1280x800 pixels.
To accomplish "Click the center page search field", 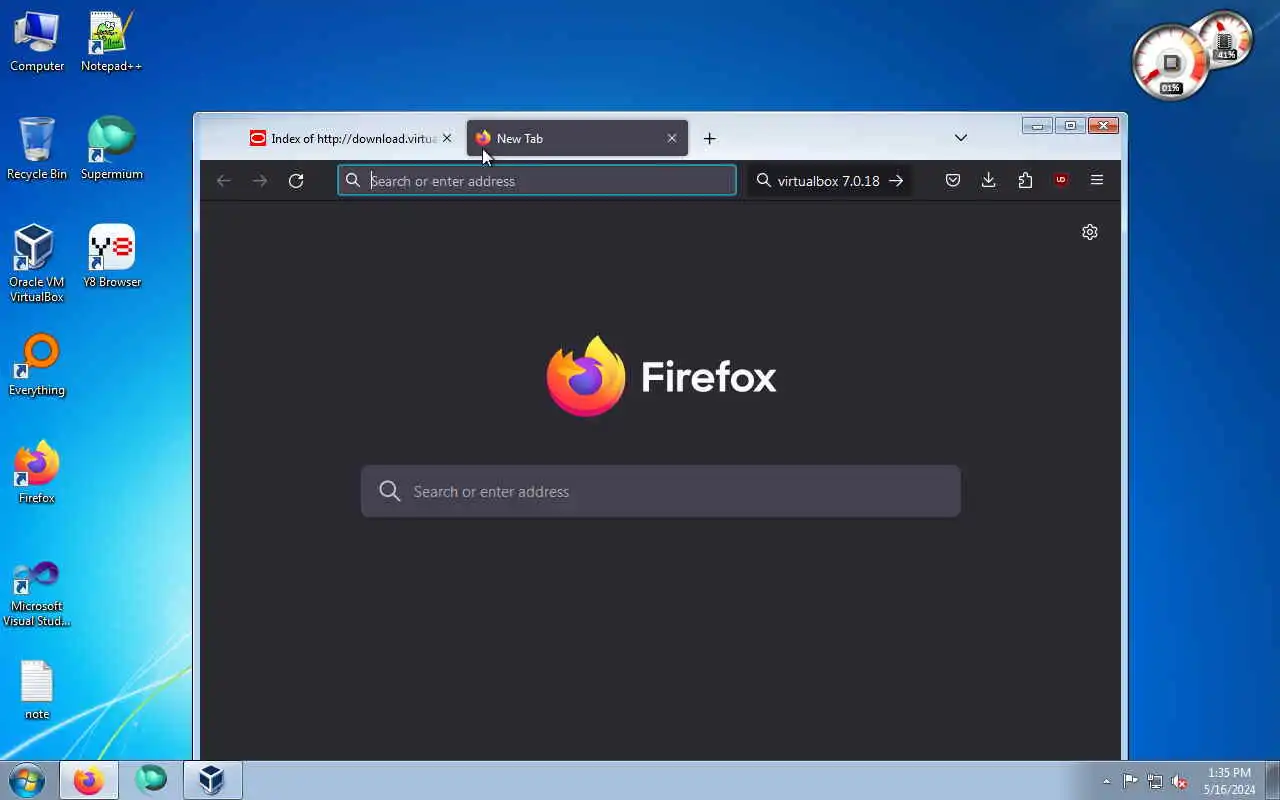I will (x=661, y=491).
